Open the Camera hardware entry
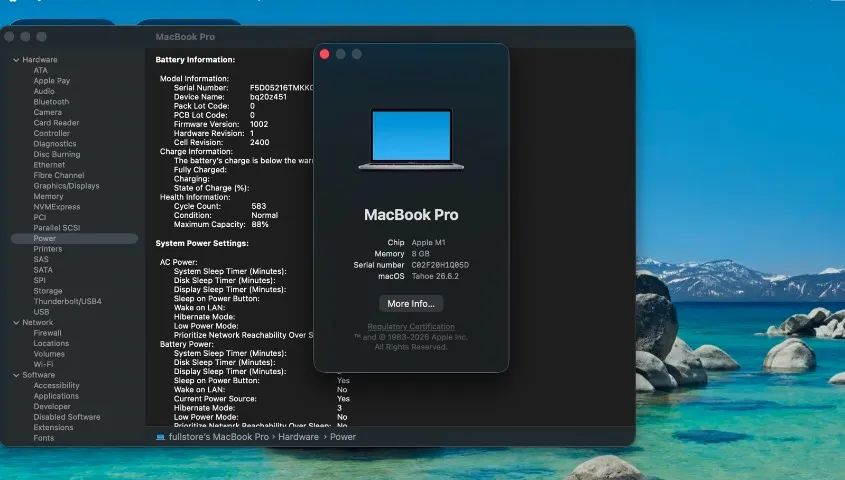The image size is (845, 480). coord(47,112)
